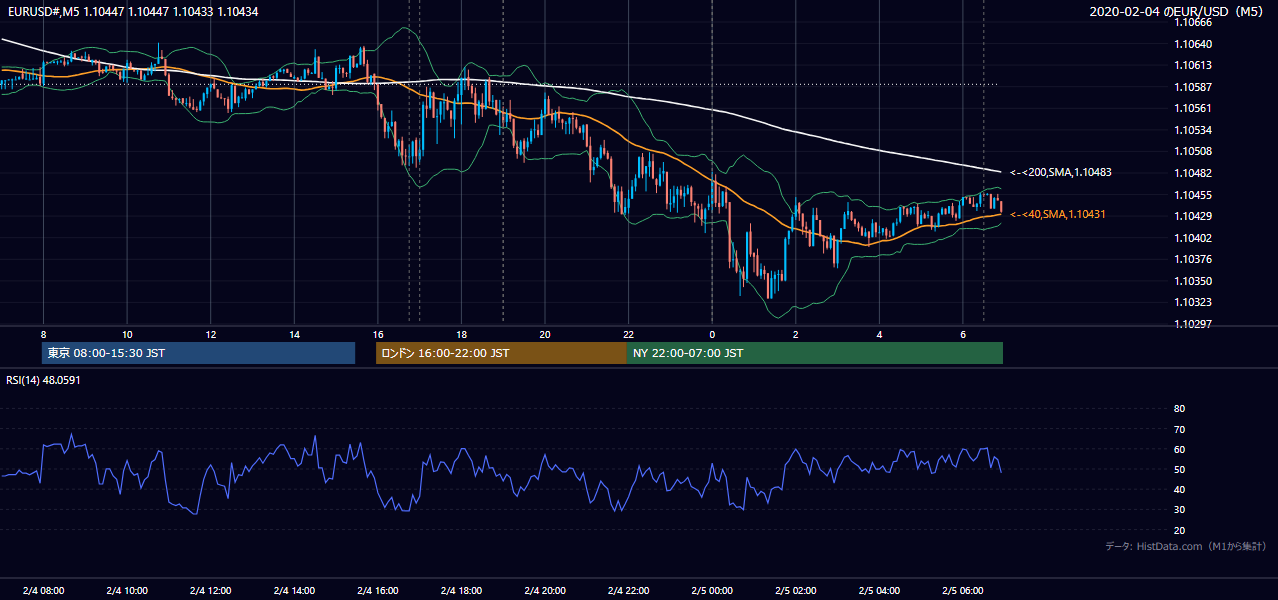Image resolution: width=1278 pixels, height=600 pixels.
Task: Click the bottom time label 2/4 10:00
Action: click(127, 591)
